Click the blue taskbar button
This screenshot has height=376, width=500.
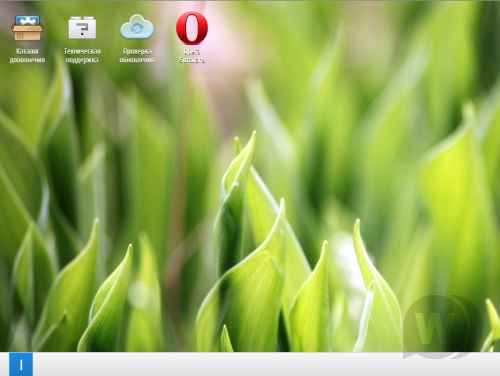(x=21, y=364)
